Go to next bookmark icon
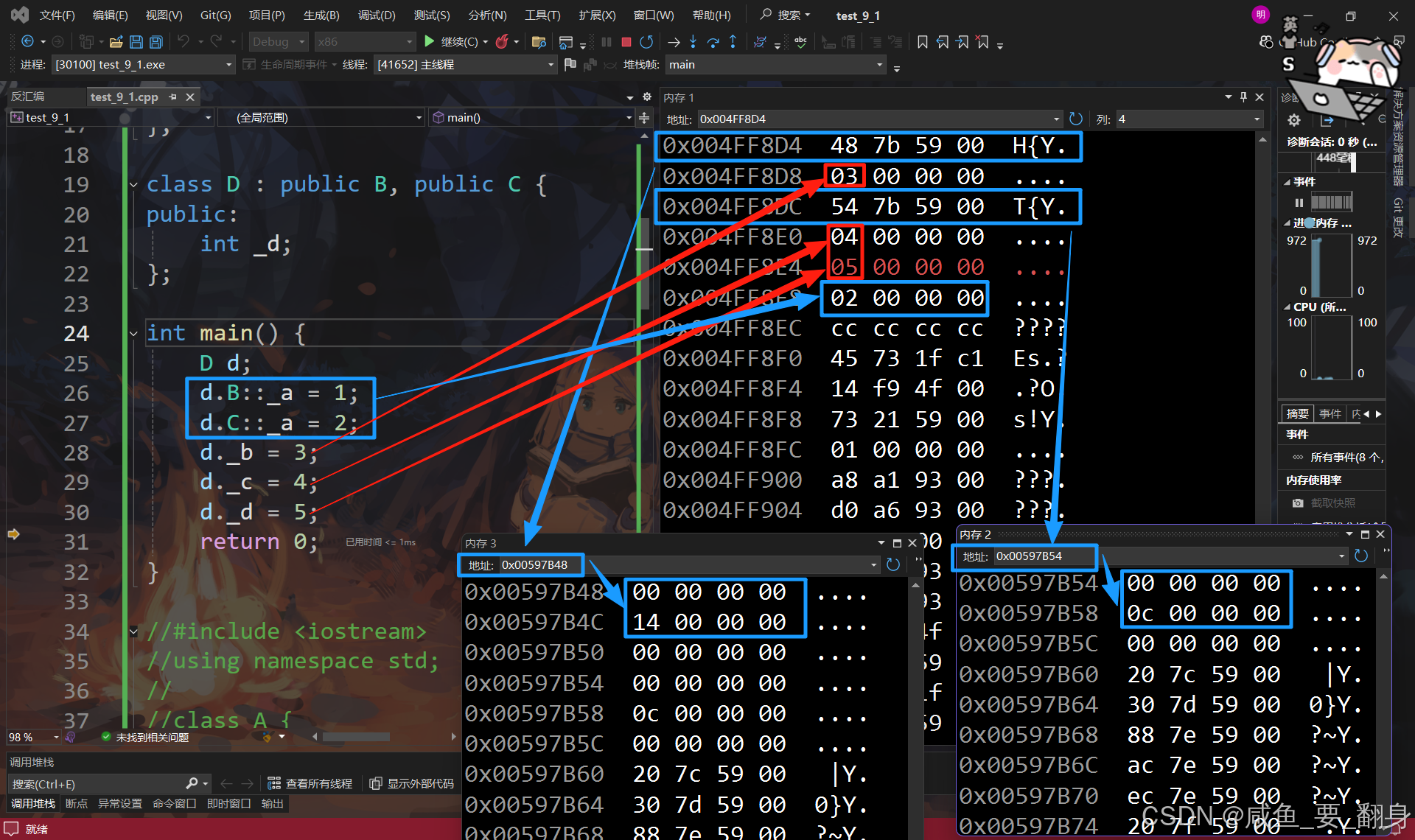Screen dimensions: 1415x840 point(962,42)
